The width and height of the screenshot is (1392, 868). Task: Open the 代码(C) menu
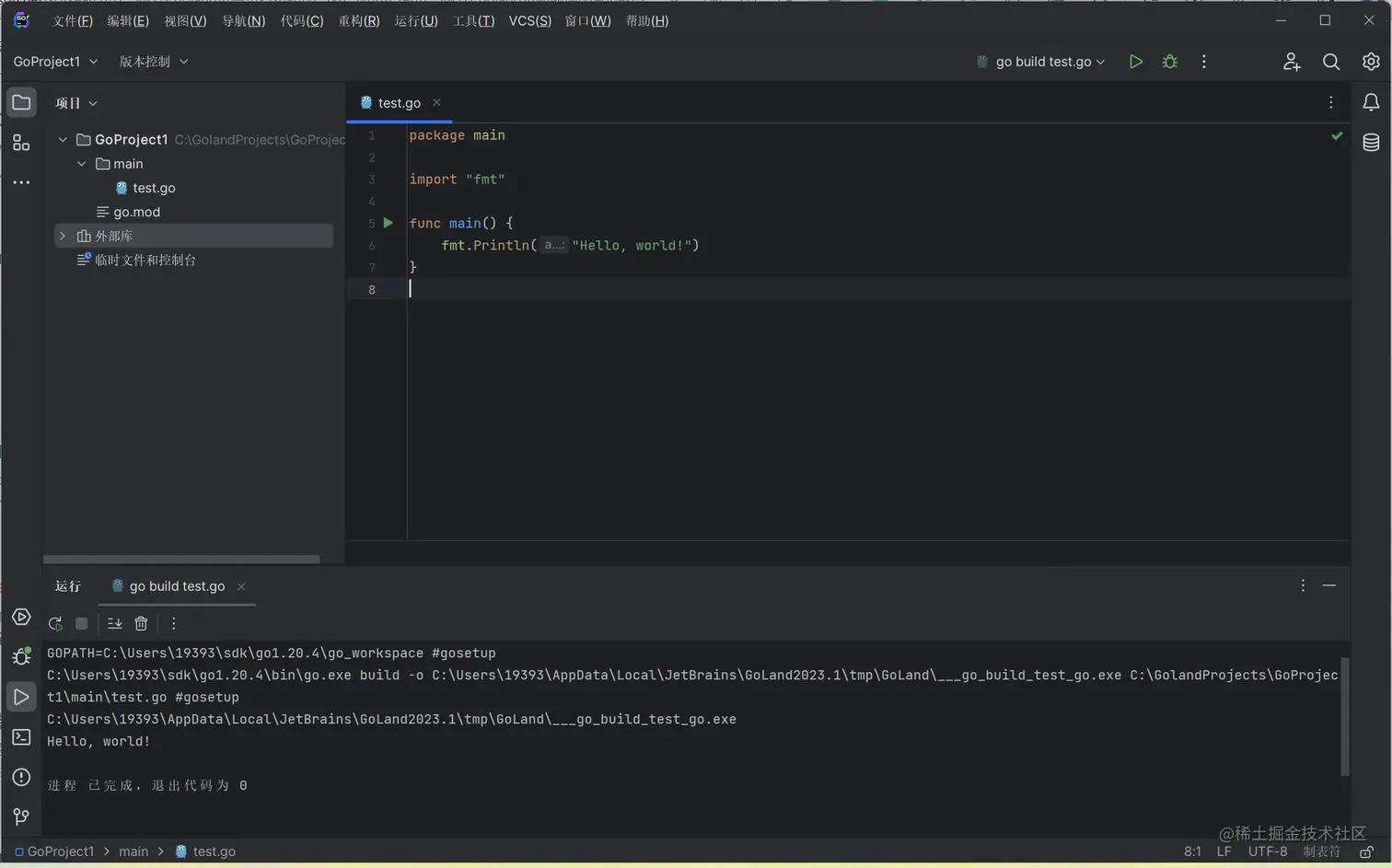302,20
